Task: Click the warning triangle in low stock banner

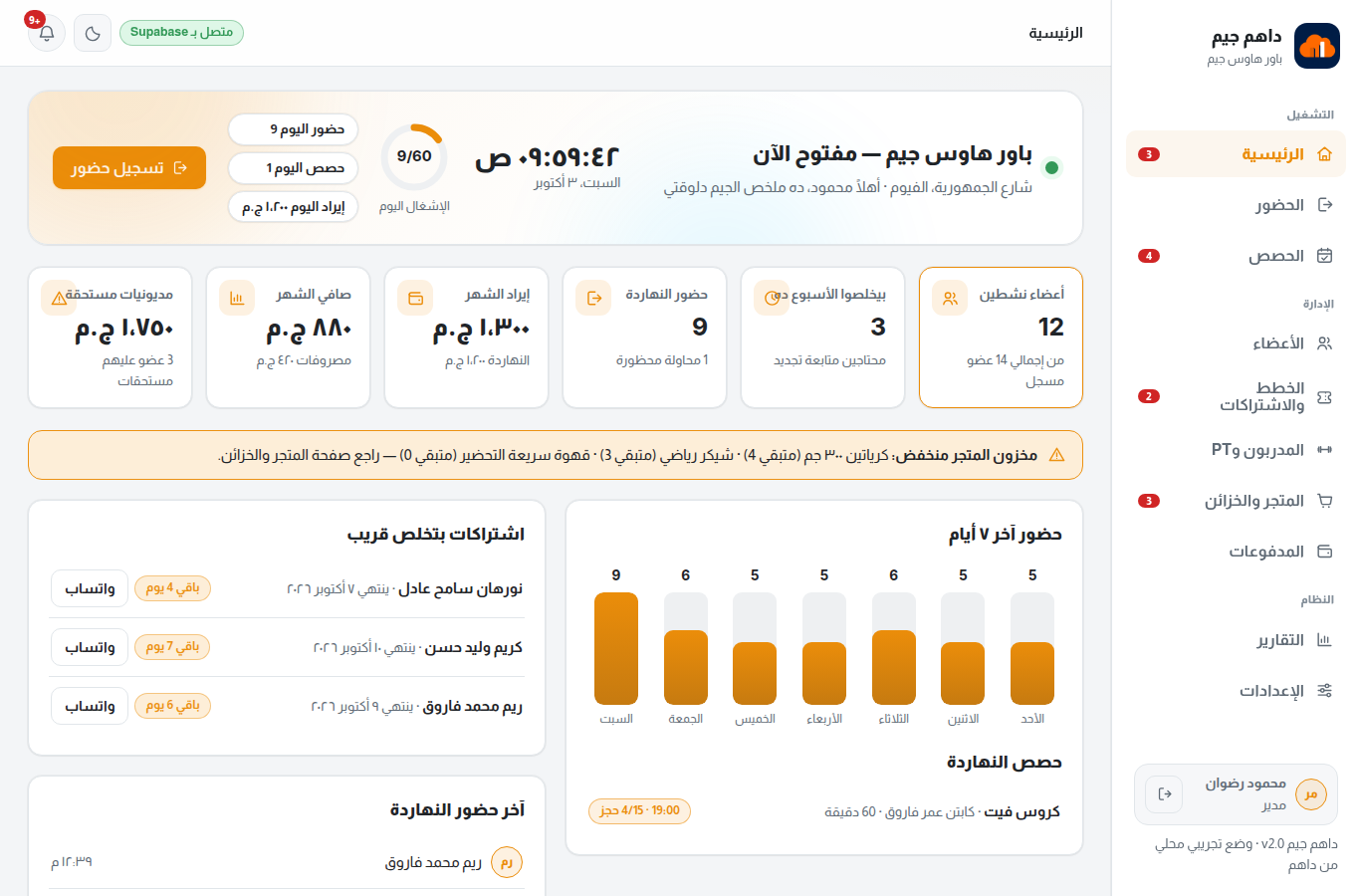Action: [1057, 455]
